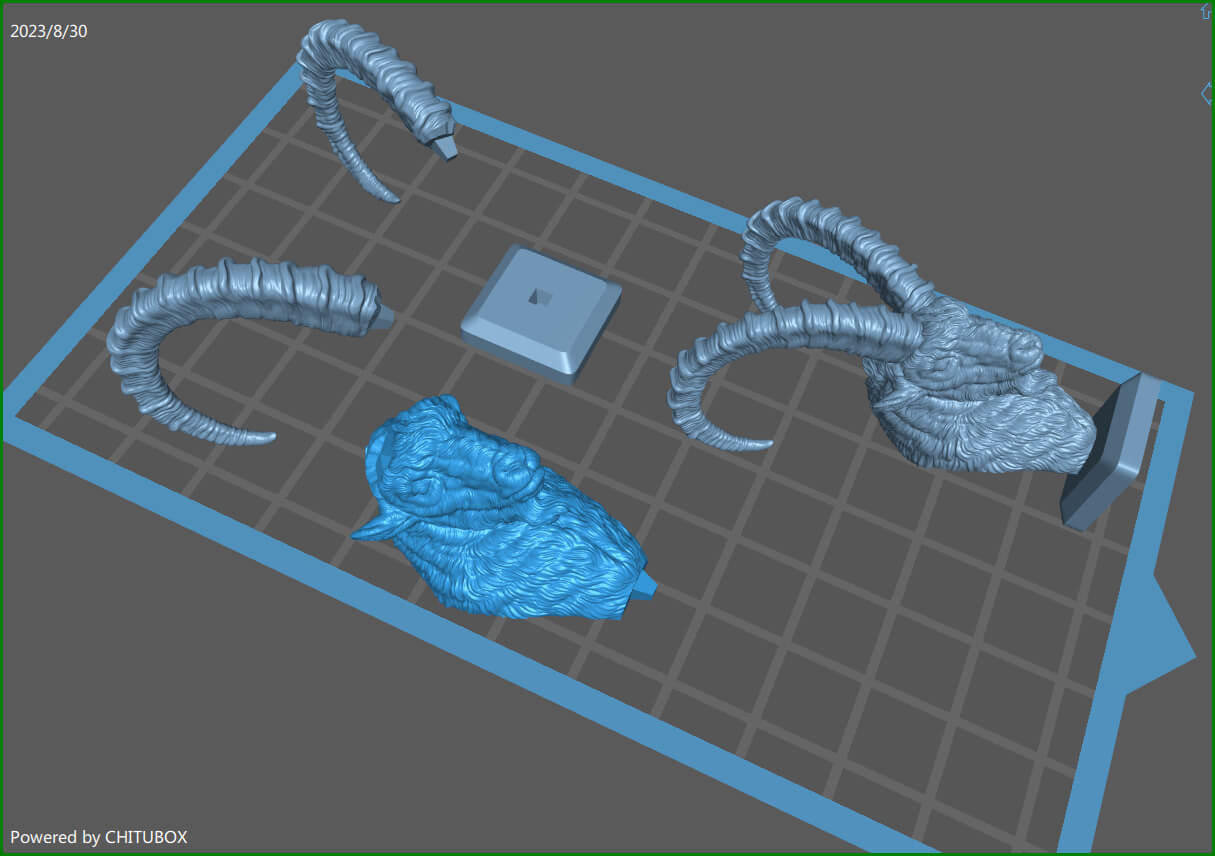
Task: Click the up arrow icon in top-right corner
Action: point(1205,11)
